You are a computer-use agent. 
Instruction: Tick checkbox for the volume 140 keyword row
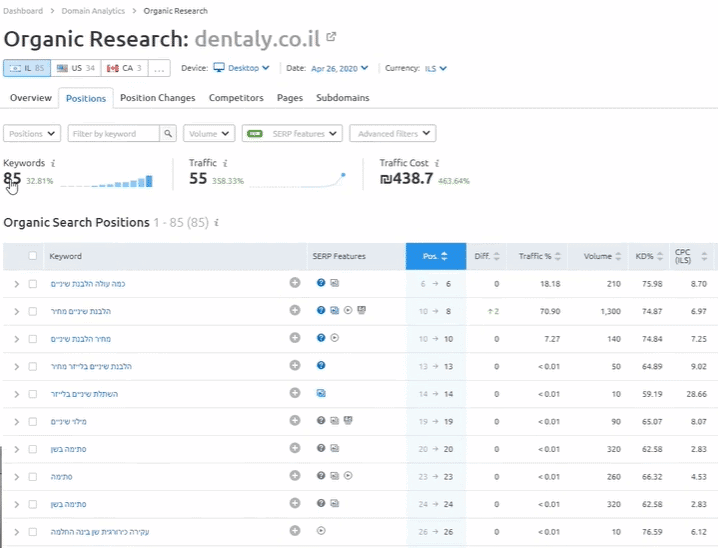[x=33, y=339]
